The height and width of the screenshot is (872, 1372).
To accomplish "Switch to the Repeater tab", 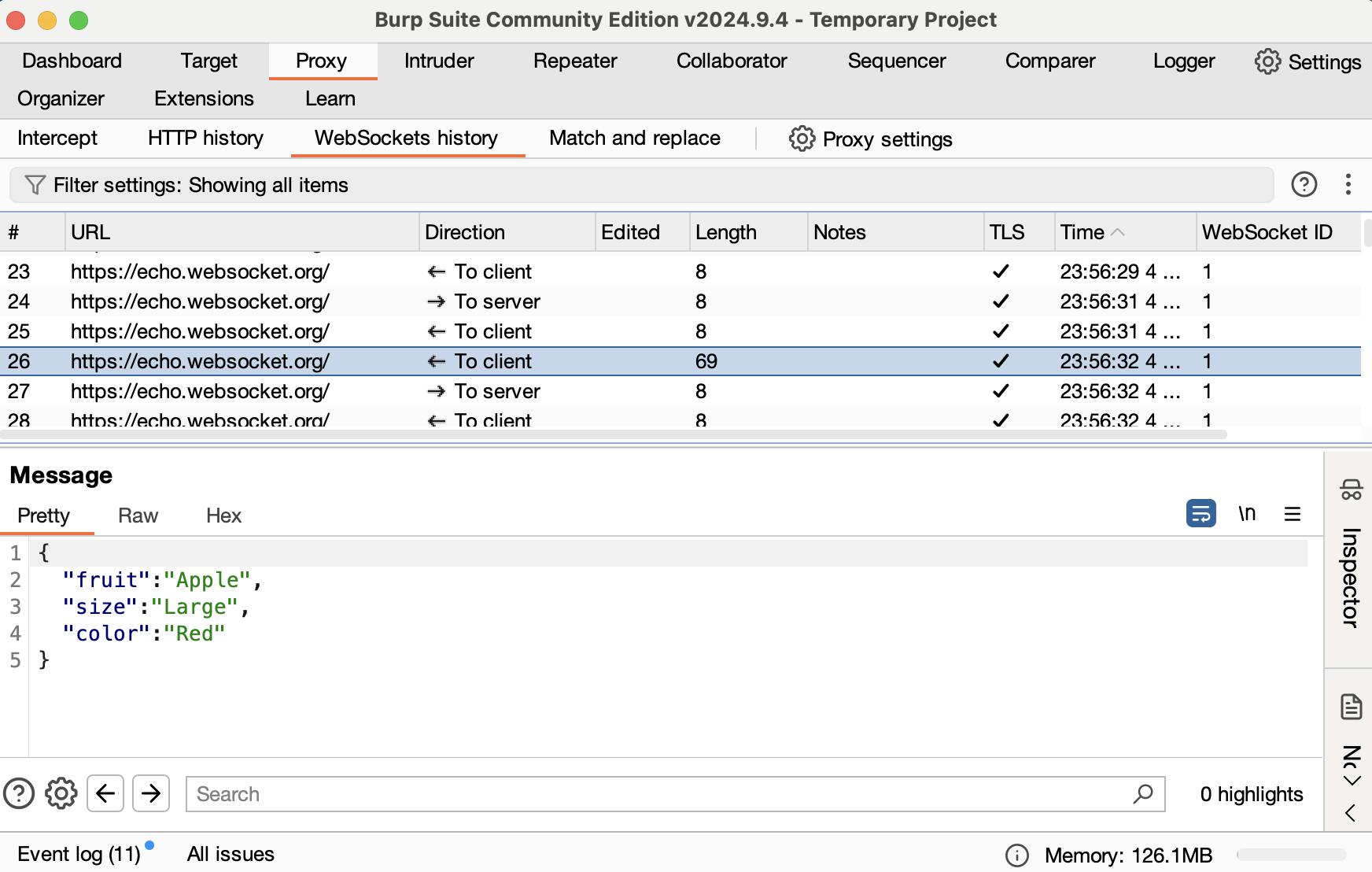I will [575, 61].
